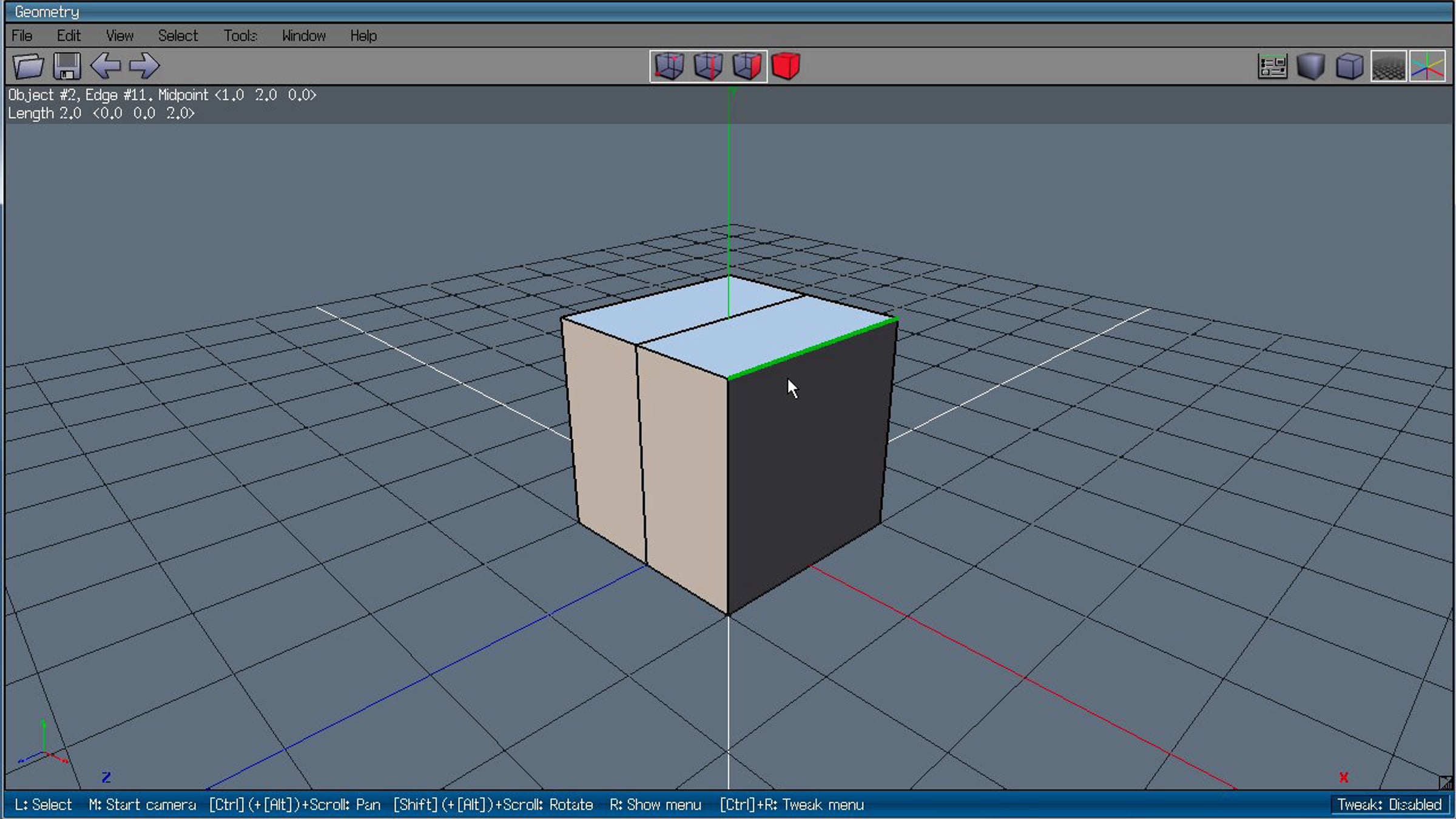The width and height of the screenshot is (1456, 819).
Task: Click the 'Tweak: Disabled' status indicator
Action: coord(1389,804)
